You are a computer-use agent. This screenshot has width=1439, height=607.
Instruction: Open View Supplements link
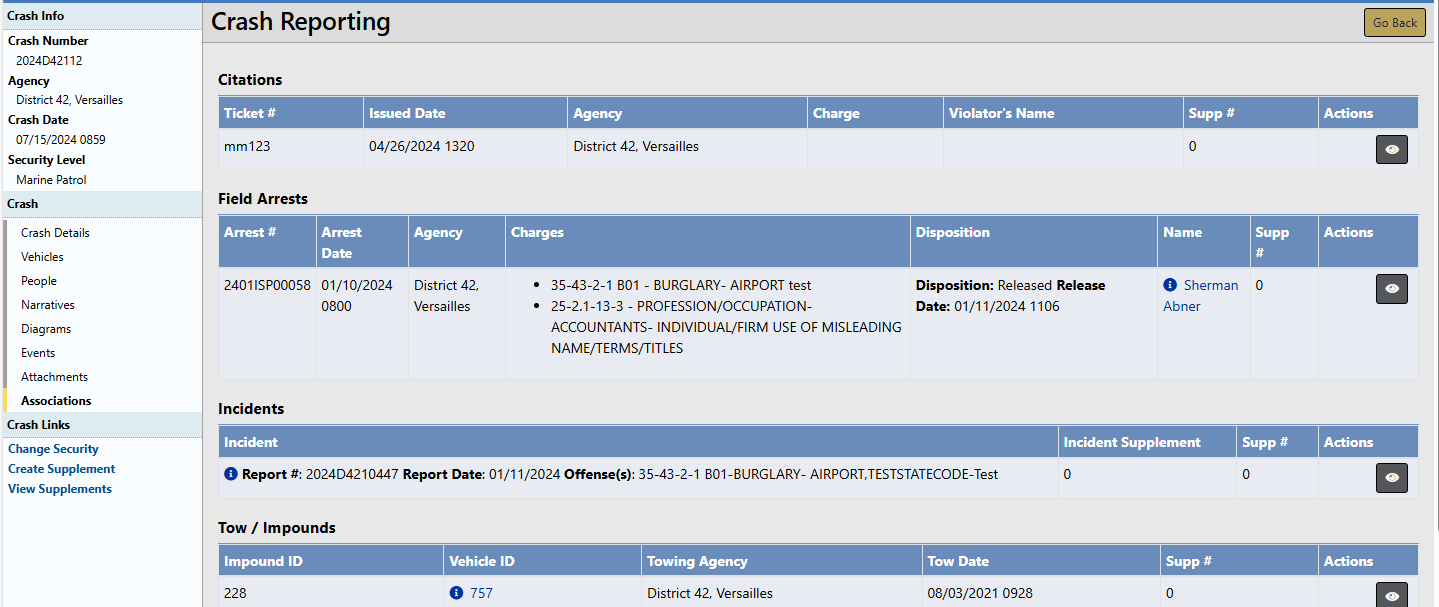60,489
